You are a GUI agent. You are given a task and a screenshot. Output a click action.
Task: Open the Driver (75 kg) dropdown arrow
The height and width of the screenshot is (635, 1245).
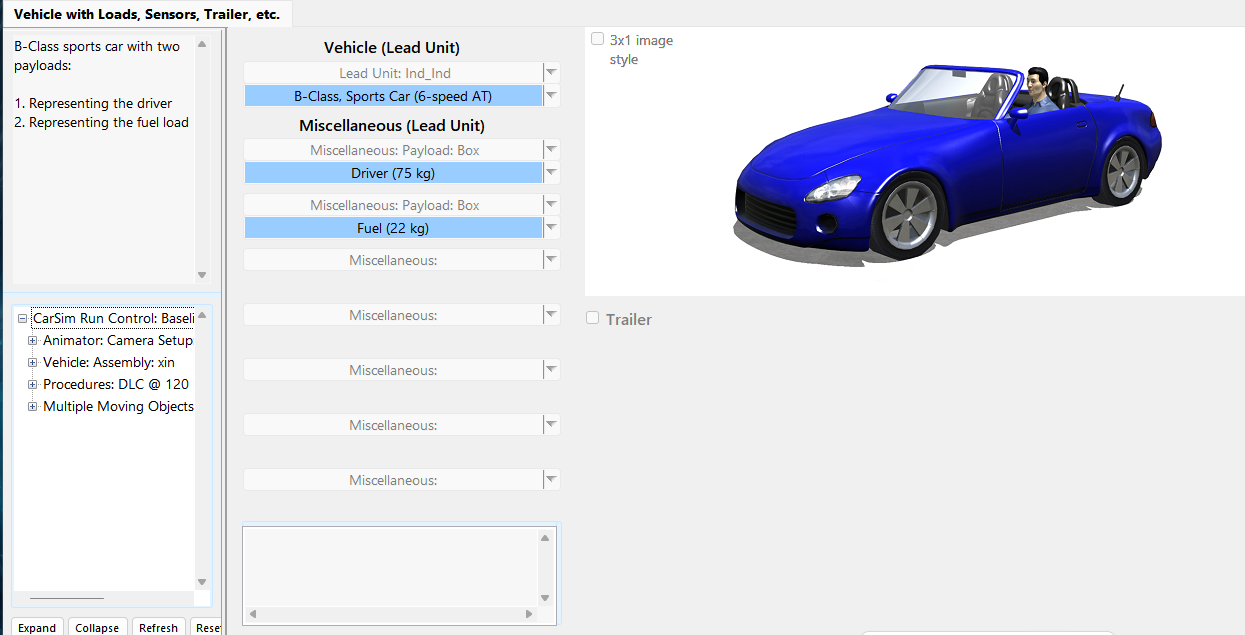click(x=551, y=173)
